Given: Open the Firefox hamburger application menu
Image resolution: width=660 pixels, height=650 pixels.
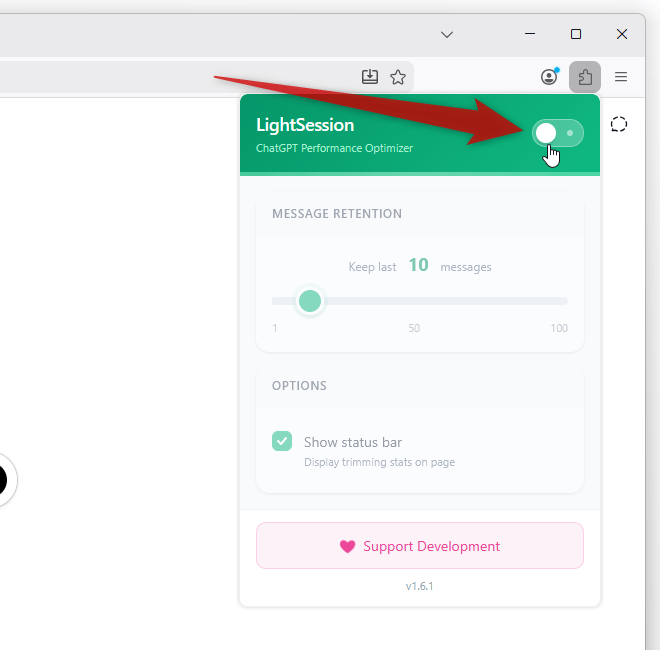Looking at the screenshot, I should [x=621, y=77].
